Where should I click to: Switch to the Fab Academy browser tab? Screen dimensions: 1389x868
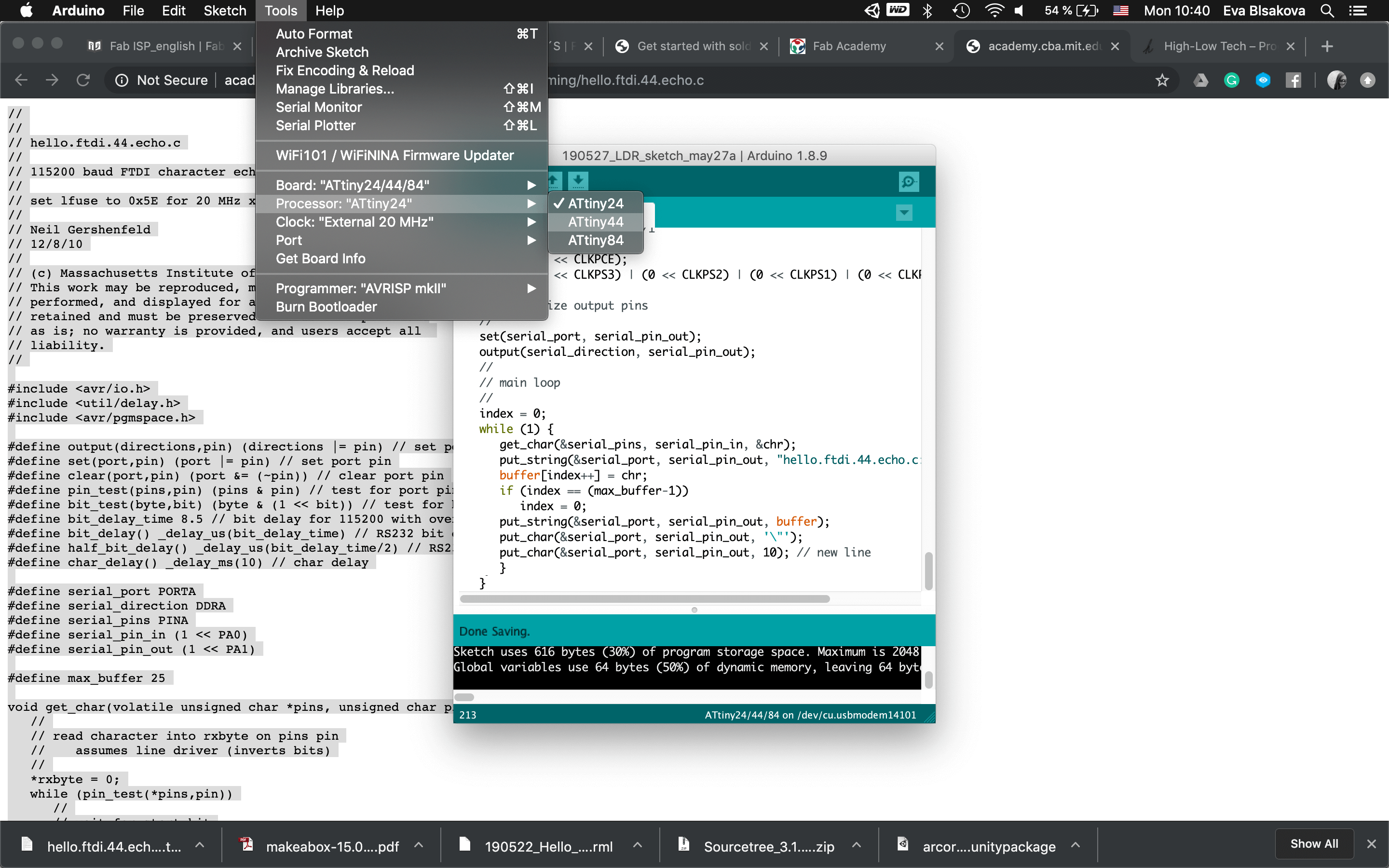click(x=849, y=46)
